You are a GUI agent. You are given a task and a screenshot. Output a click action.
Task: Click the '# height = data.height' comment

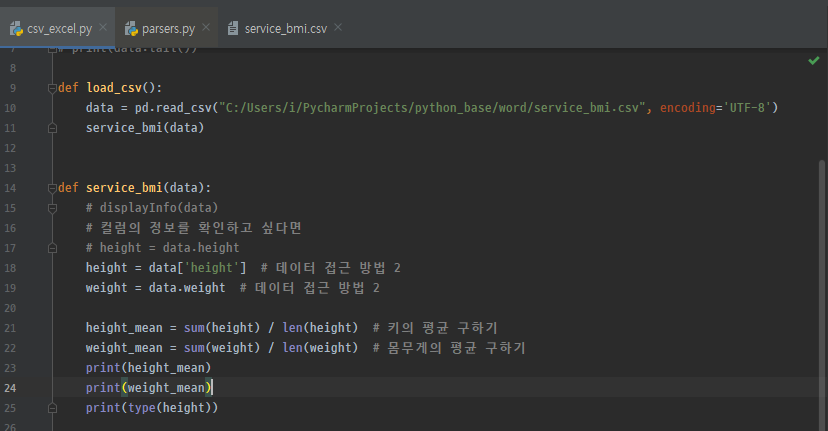point(163,248)
